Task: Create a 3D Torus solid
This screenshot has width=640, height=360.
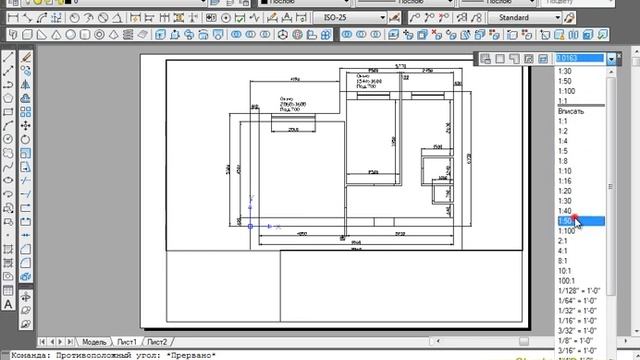Action: (99, 35)
